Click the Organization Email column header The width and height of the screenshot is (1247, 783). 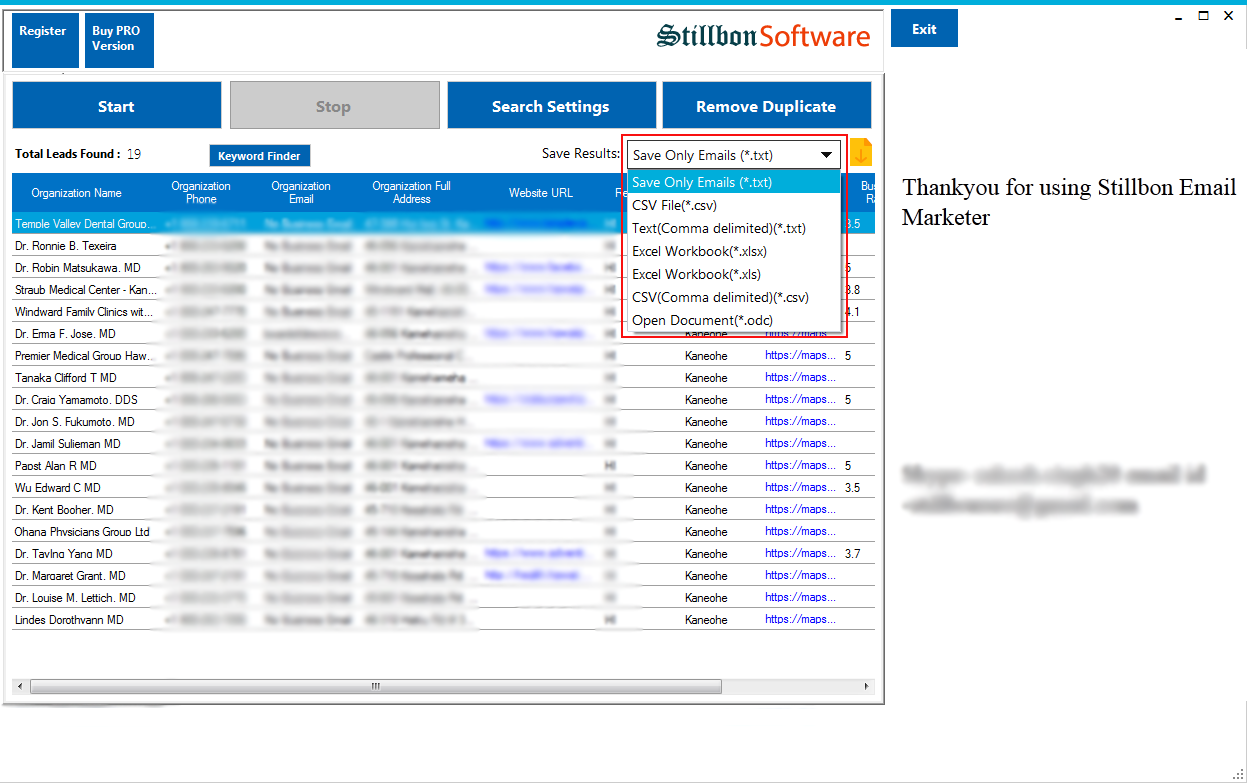tap(301, 193)
